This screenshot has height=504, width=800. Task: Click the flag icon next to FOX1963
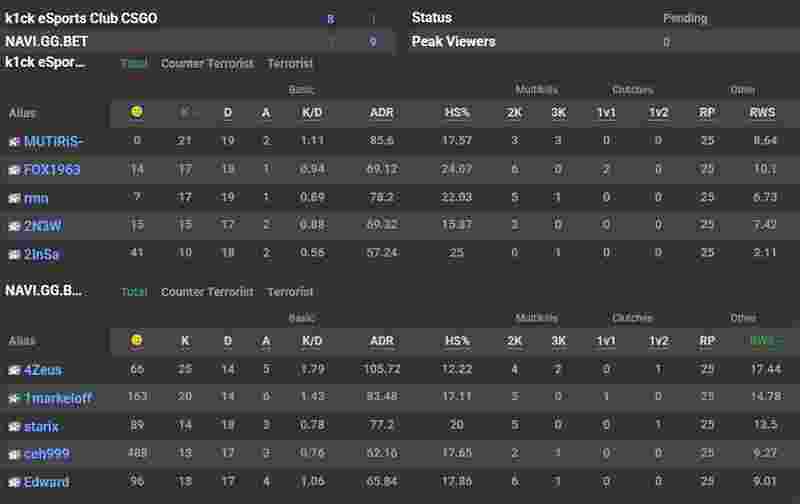pos(14,169)
